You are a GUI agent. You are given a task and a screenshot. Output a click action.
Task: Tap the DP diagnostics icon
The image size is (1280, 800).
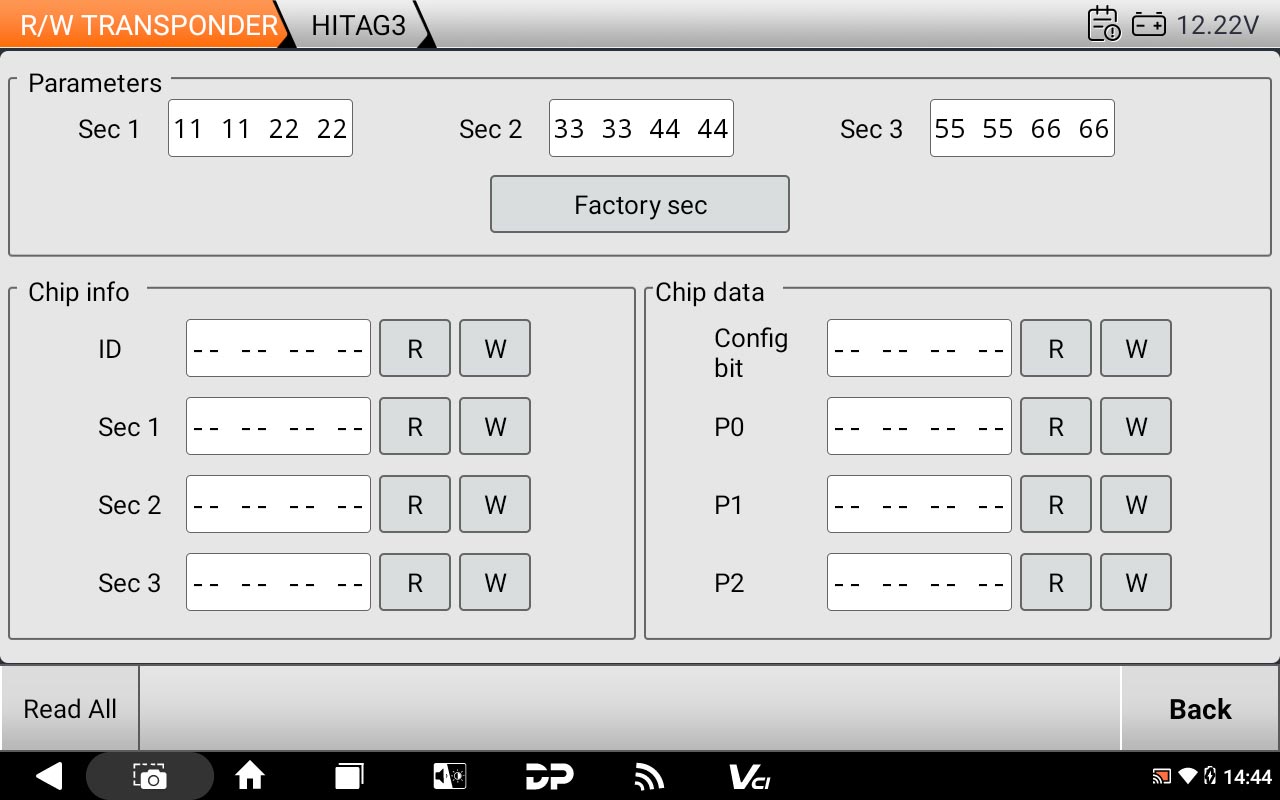[x=549, y=776]
